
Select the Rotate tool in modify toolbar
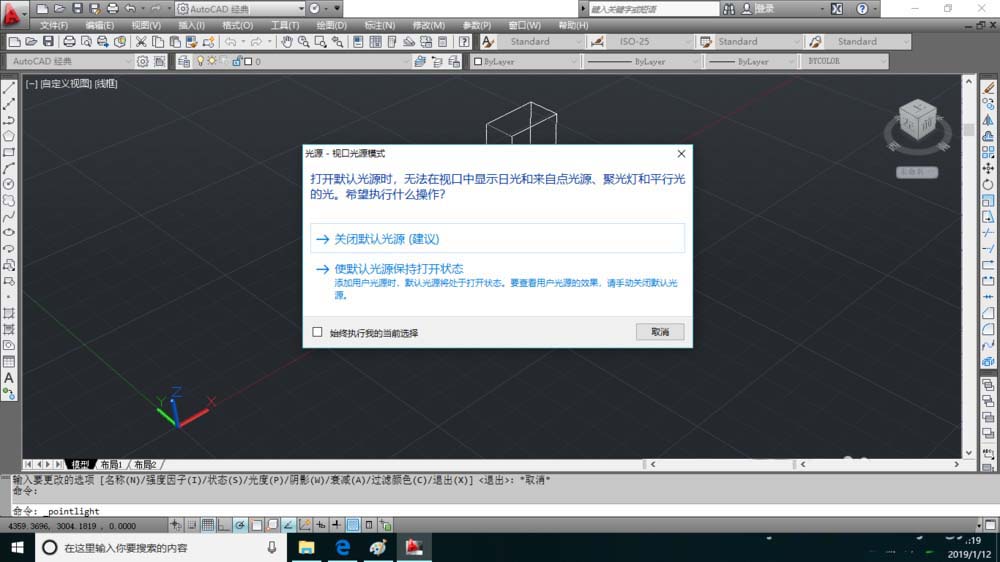tap(988, 184)
